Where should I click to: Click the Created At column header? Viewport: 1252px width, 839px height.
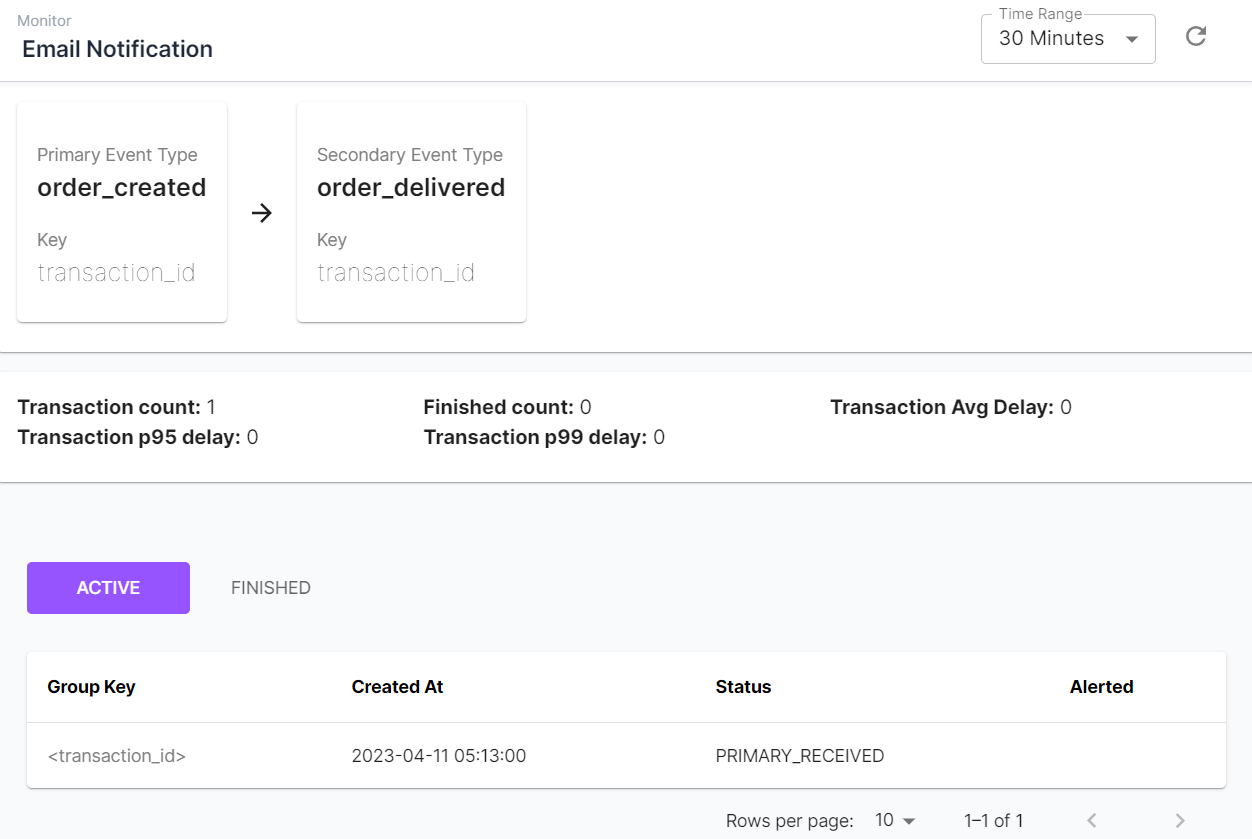[x=397, y=687]
